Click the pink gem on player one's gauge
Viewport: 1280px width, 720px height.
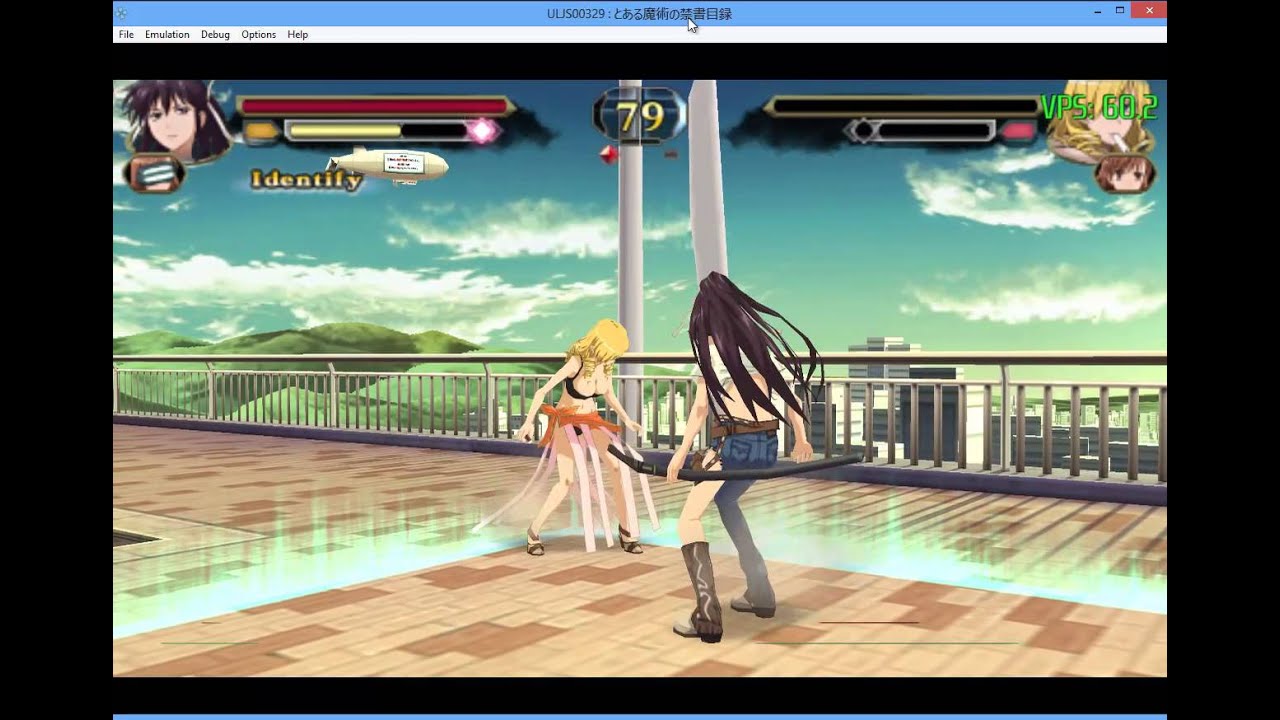pyautogui.click(x=483, y=131)
